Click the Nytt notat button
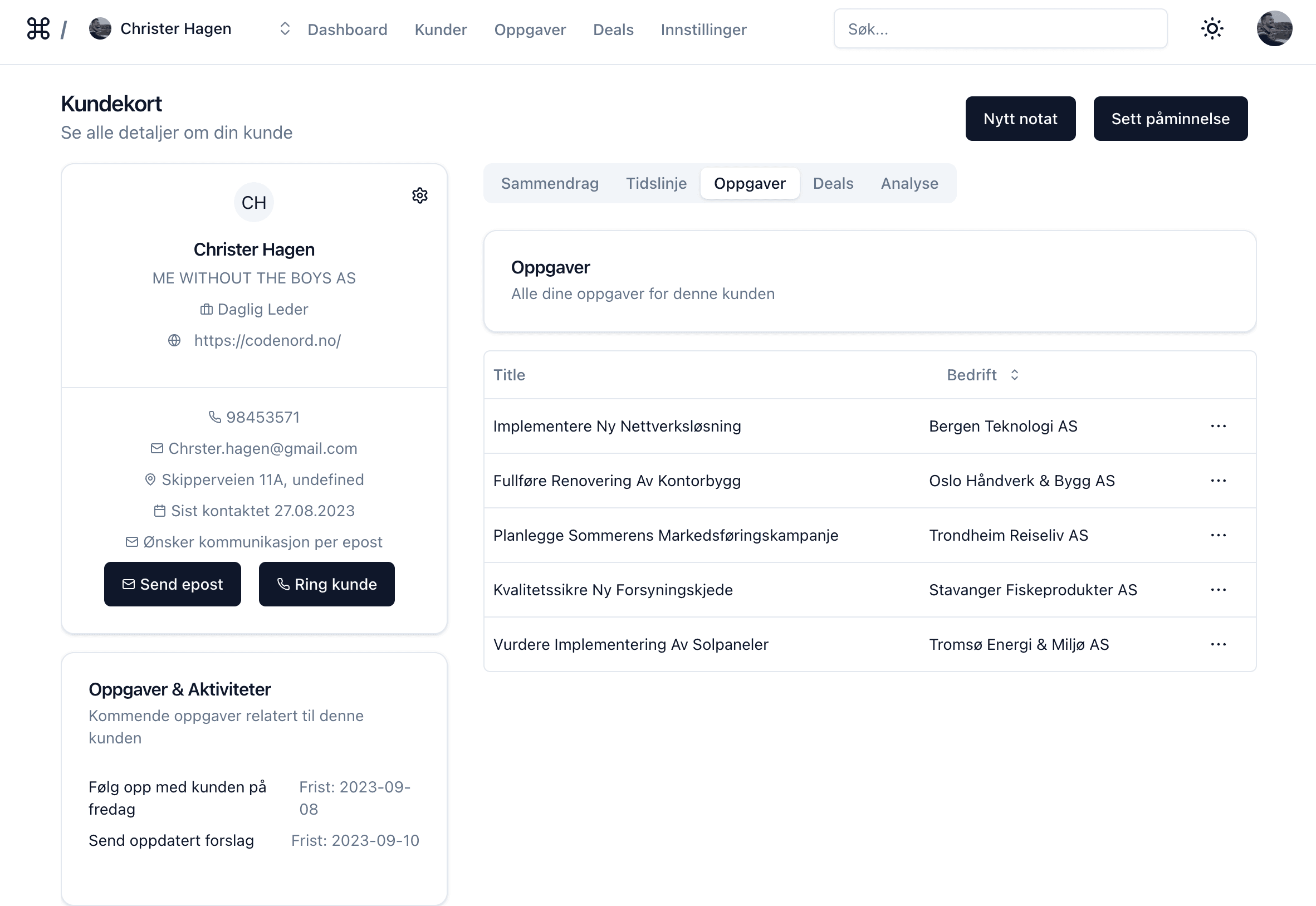 pyautogui.click(x=1020, y=119)
